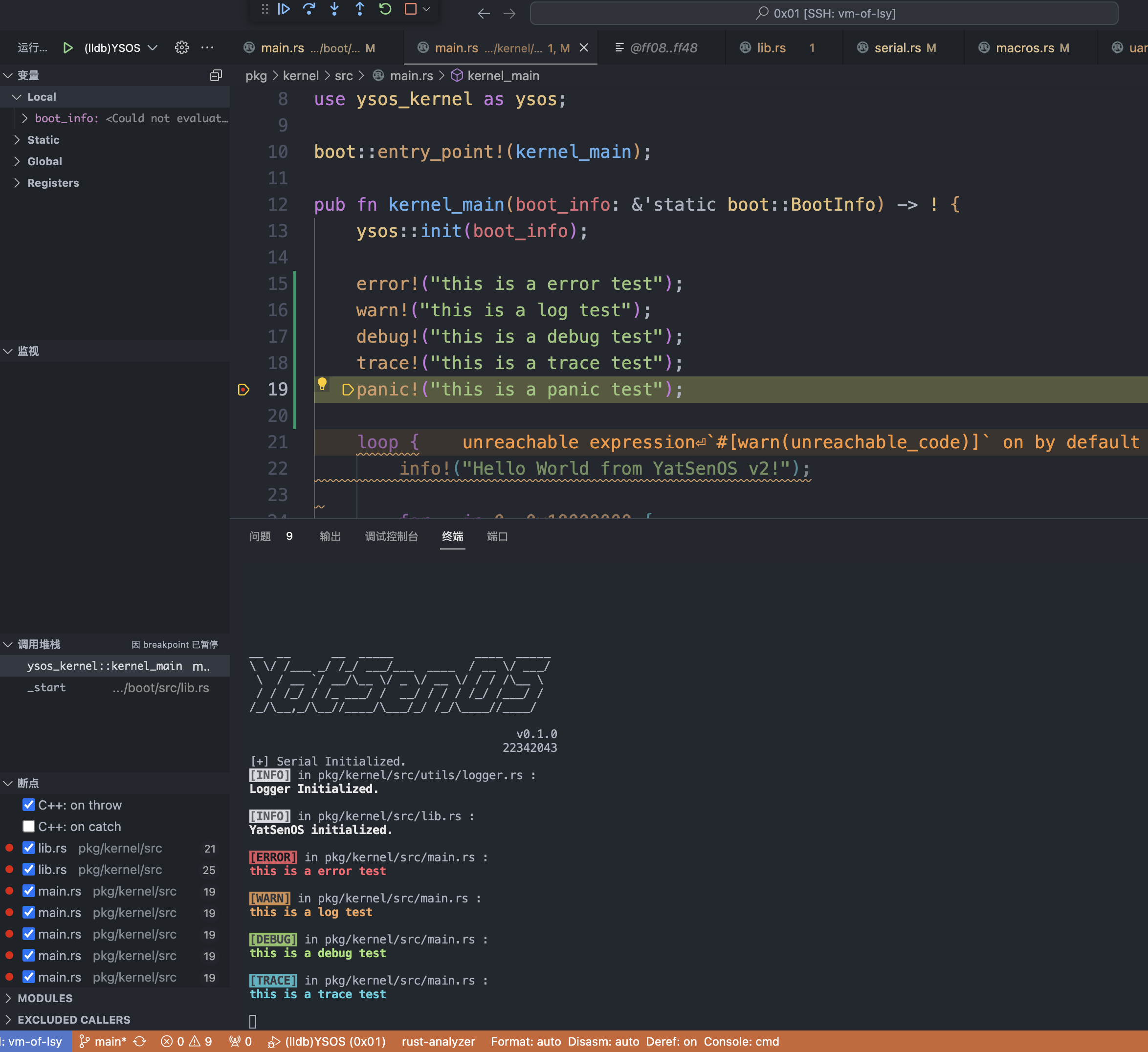Collapse the Local variables scope
Screen dimensions: 1148x1052
pos(17,97)
